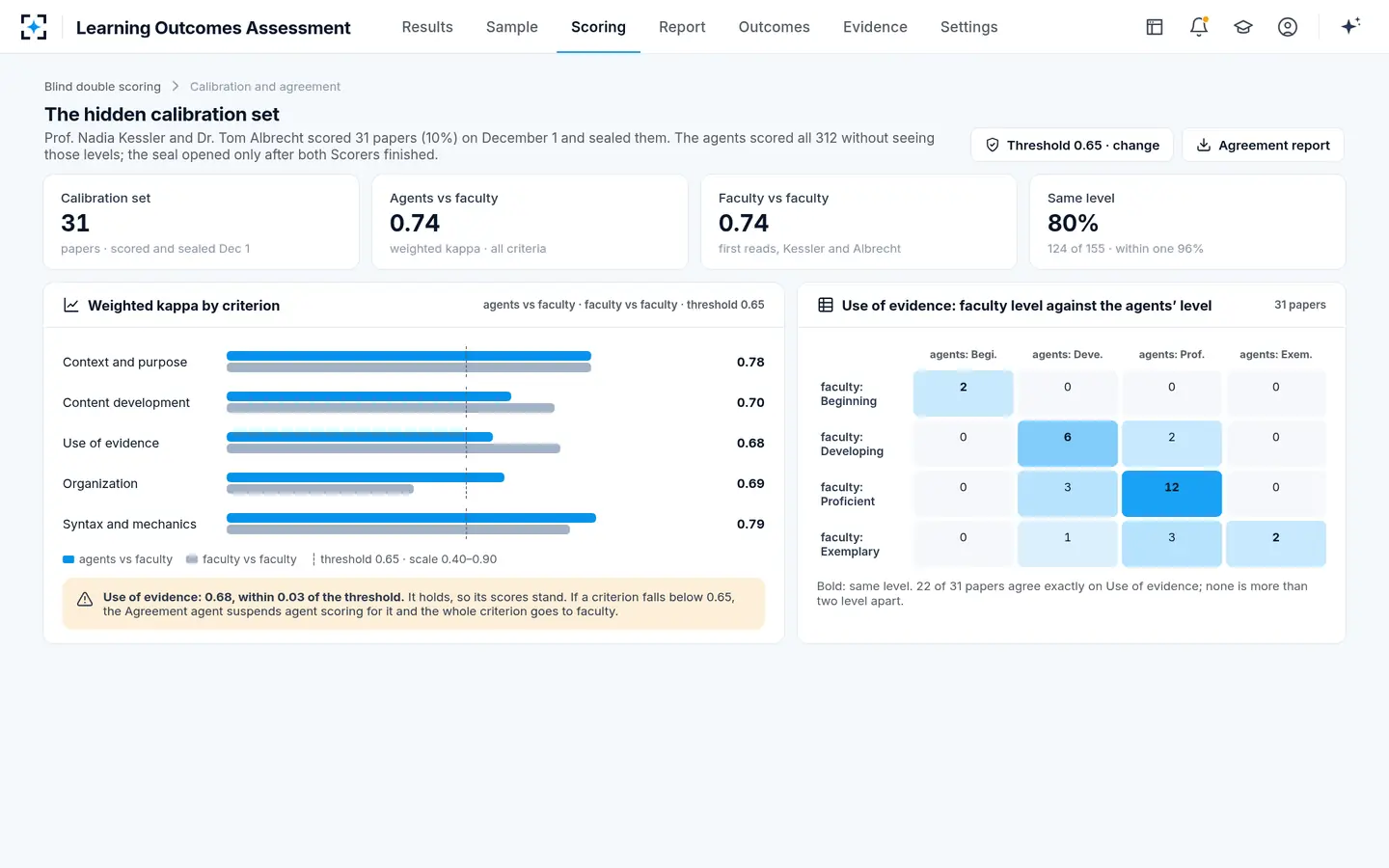
Task: Click the Organization 0.69 value
Action: [750, 484]
